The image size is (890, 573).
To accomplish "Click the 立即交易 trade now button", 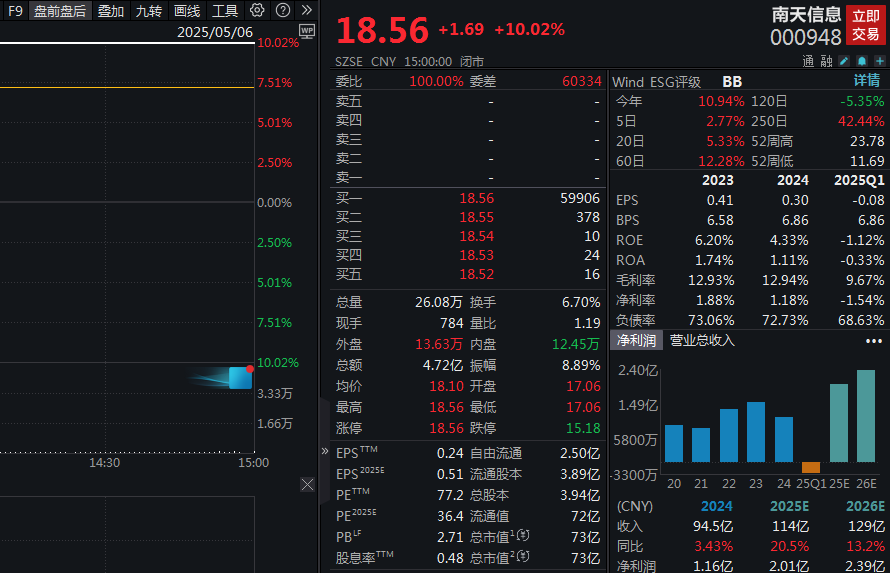I will (x=866, y=25).
